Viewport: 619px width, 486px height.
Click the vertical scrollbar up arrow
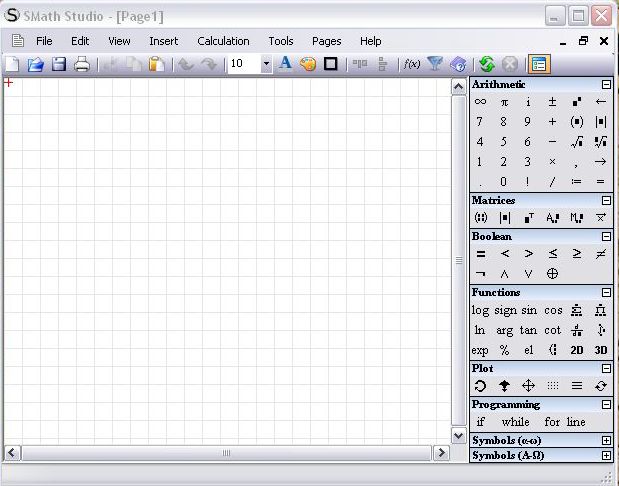click(458, 86)
